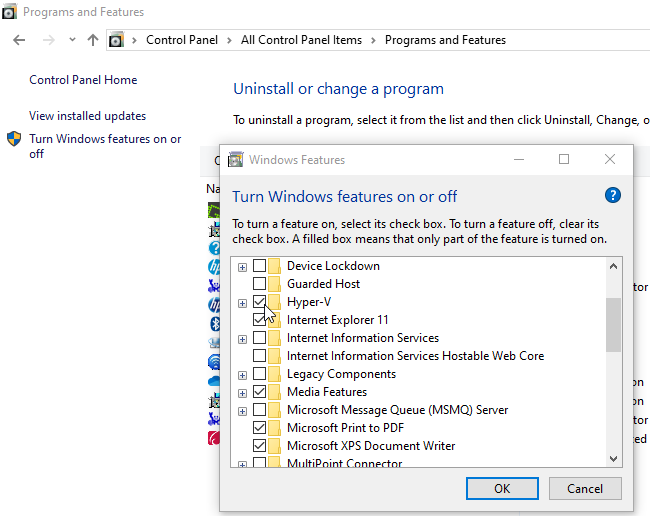Close the Windows Features dialog
The height and width of the screenshot is (516, 650).
[x=609, y=159]
